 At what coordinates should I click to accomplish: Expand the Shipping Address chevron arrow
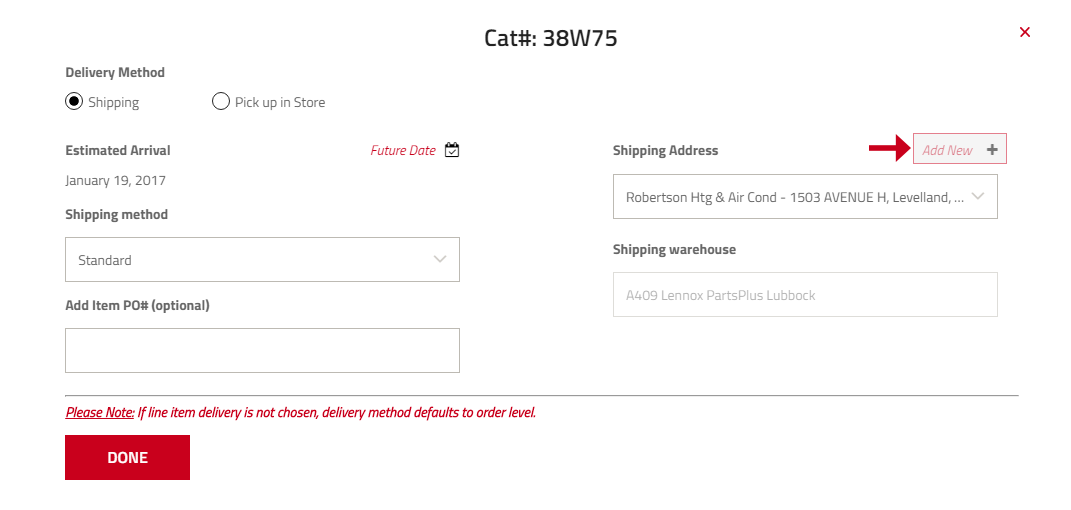coord(978,196)
